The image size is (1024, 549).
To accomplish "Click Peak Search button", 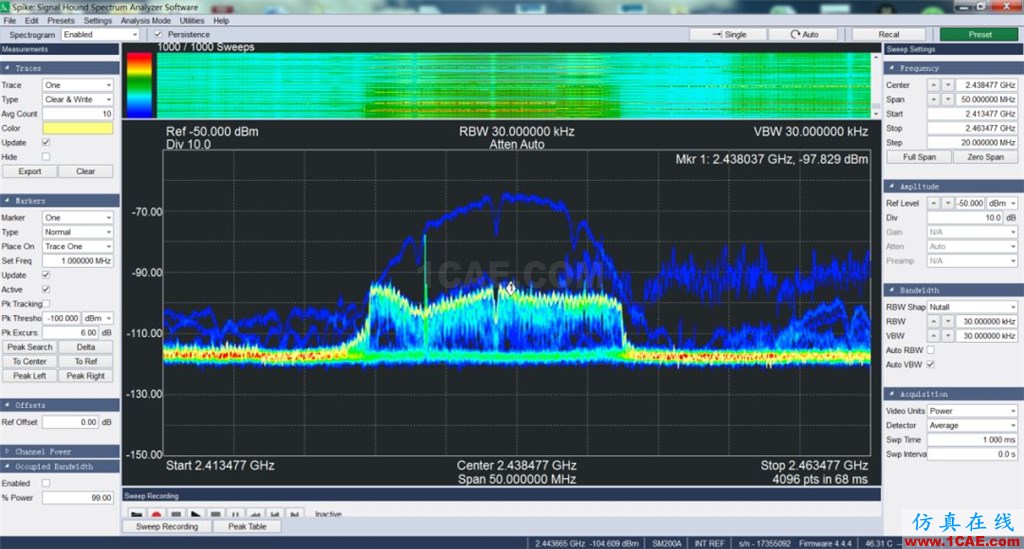I will pyautogui.click(x=29, y=347).
